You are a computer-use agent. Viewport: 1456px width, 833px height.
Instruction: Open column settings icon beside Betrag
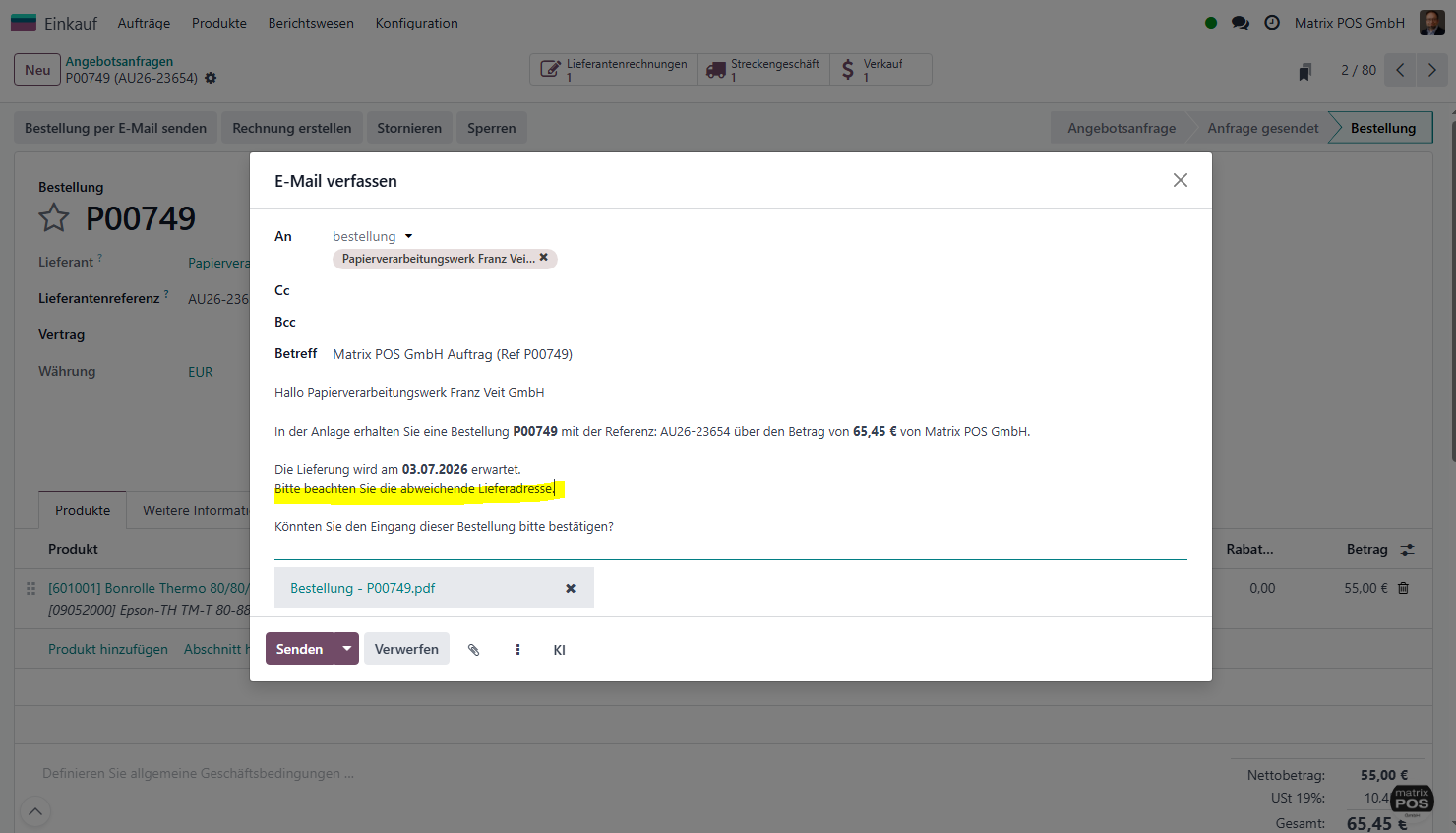1408,550
